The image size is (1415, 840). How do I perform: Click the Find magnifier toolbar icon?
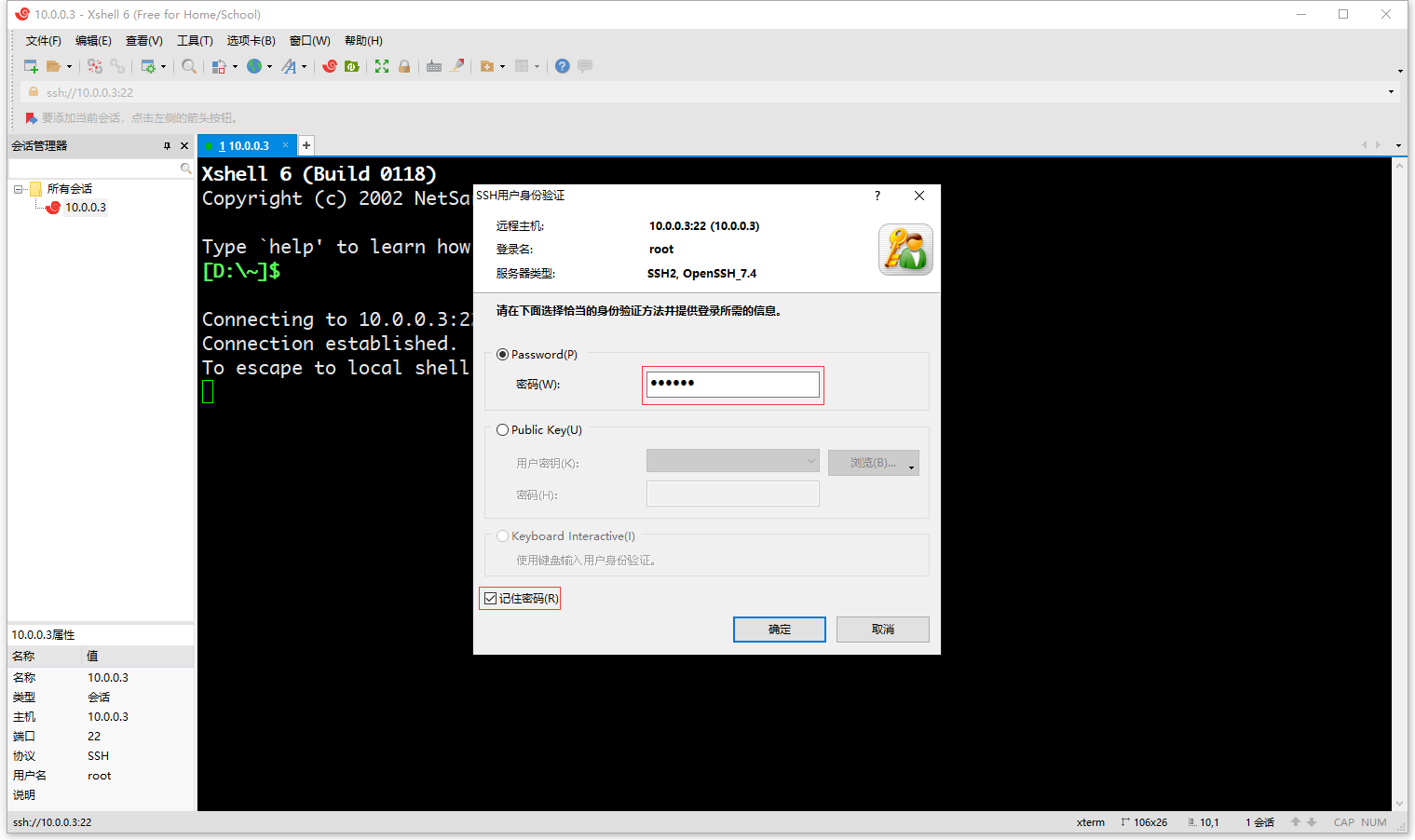189,66
